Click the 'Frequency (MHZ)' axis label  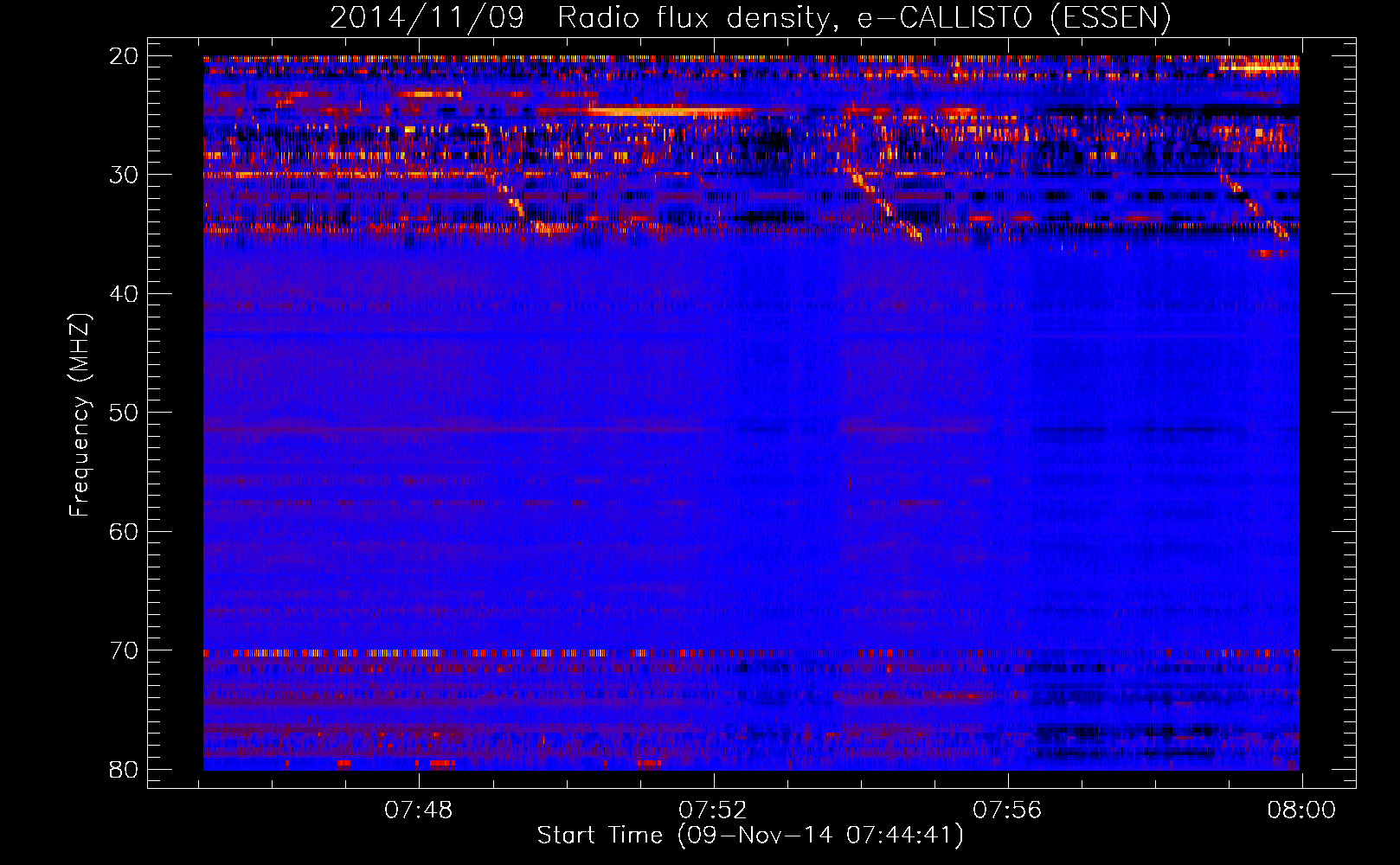(x=80, y=415)
